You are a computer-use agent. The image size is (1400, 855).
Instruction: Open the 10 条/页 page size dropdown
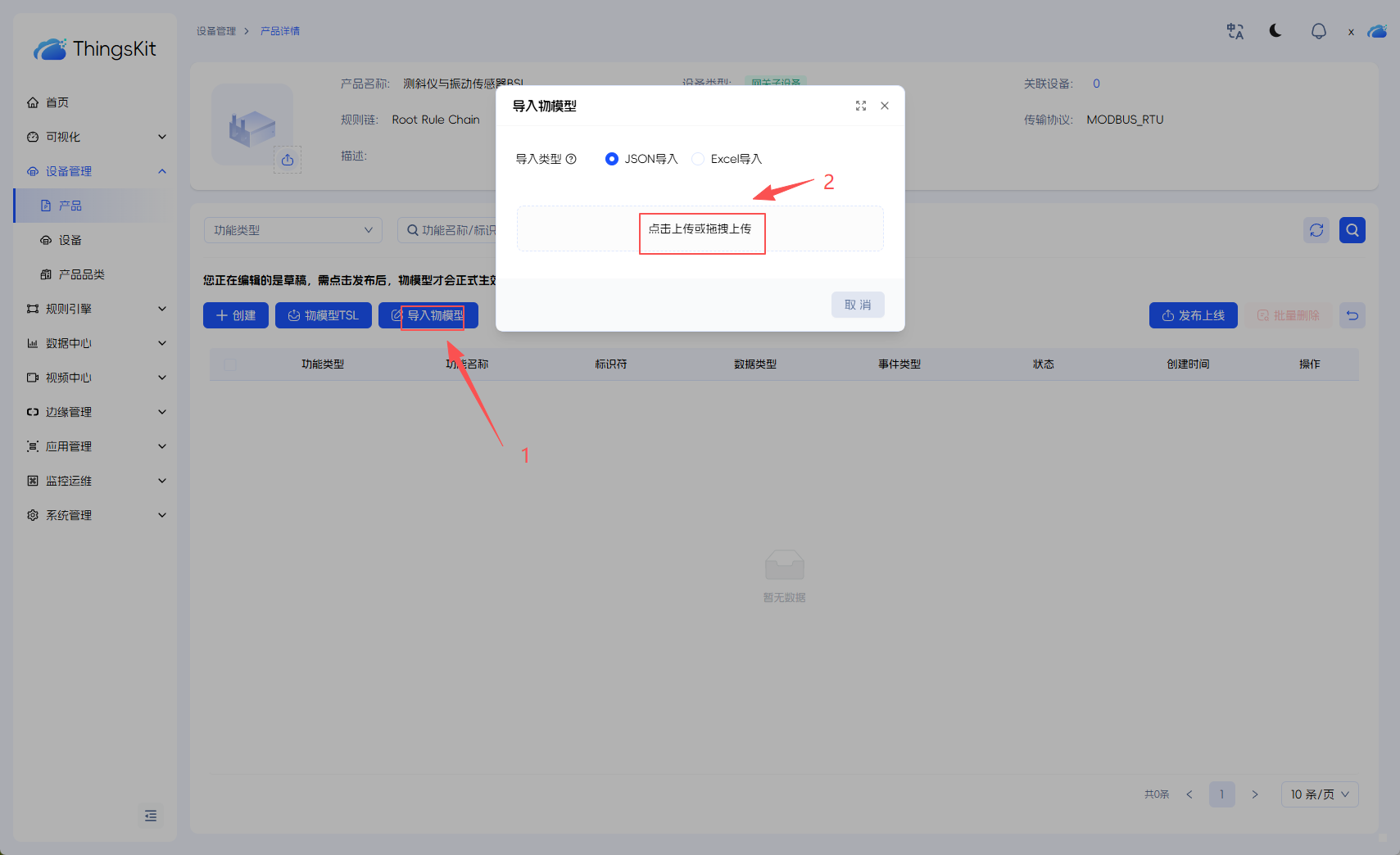click(1319, 794)
